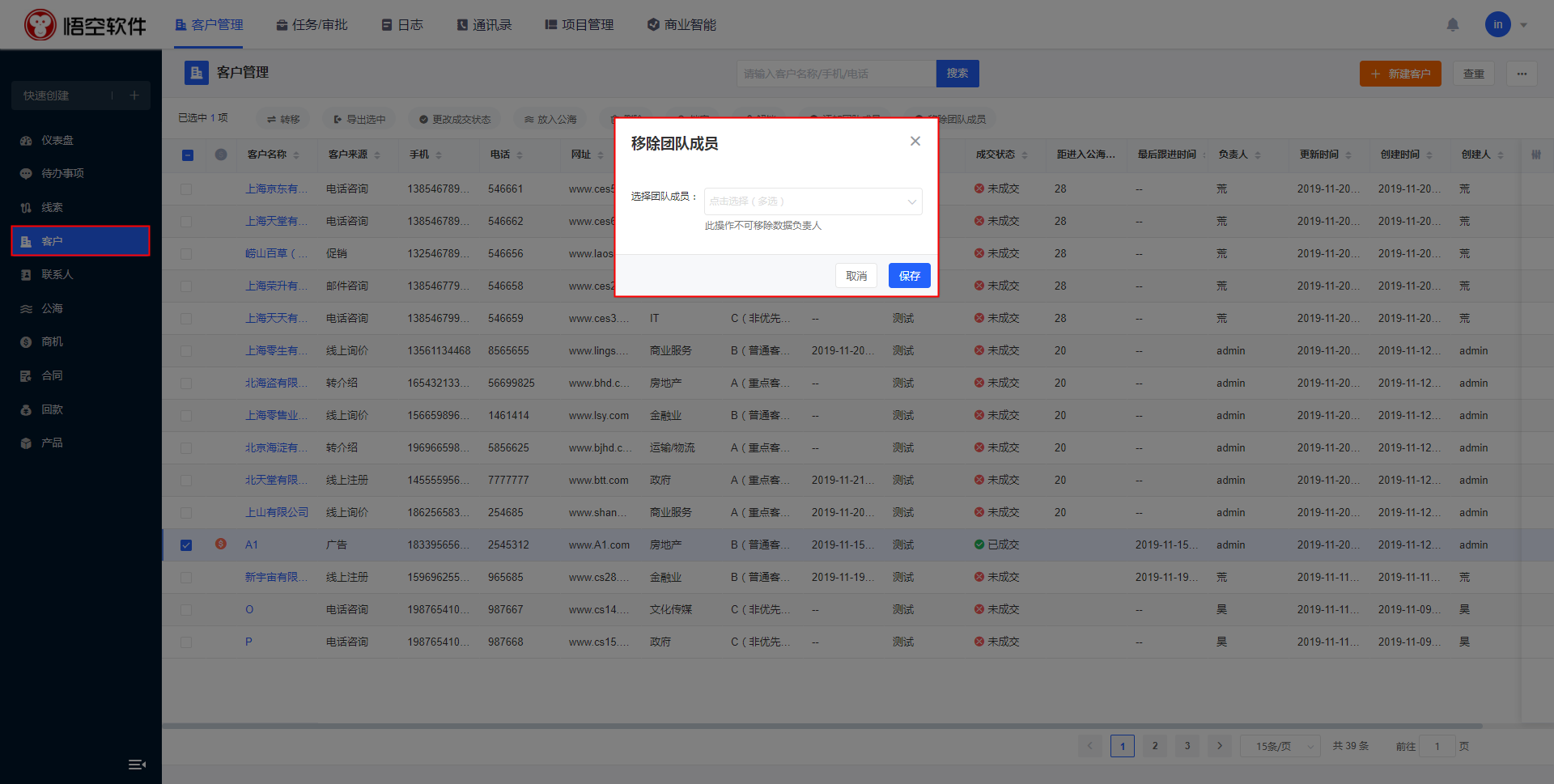Open 回款 in the sidebar

52,409
